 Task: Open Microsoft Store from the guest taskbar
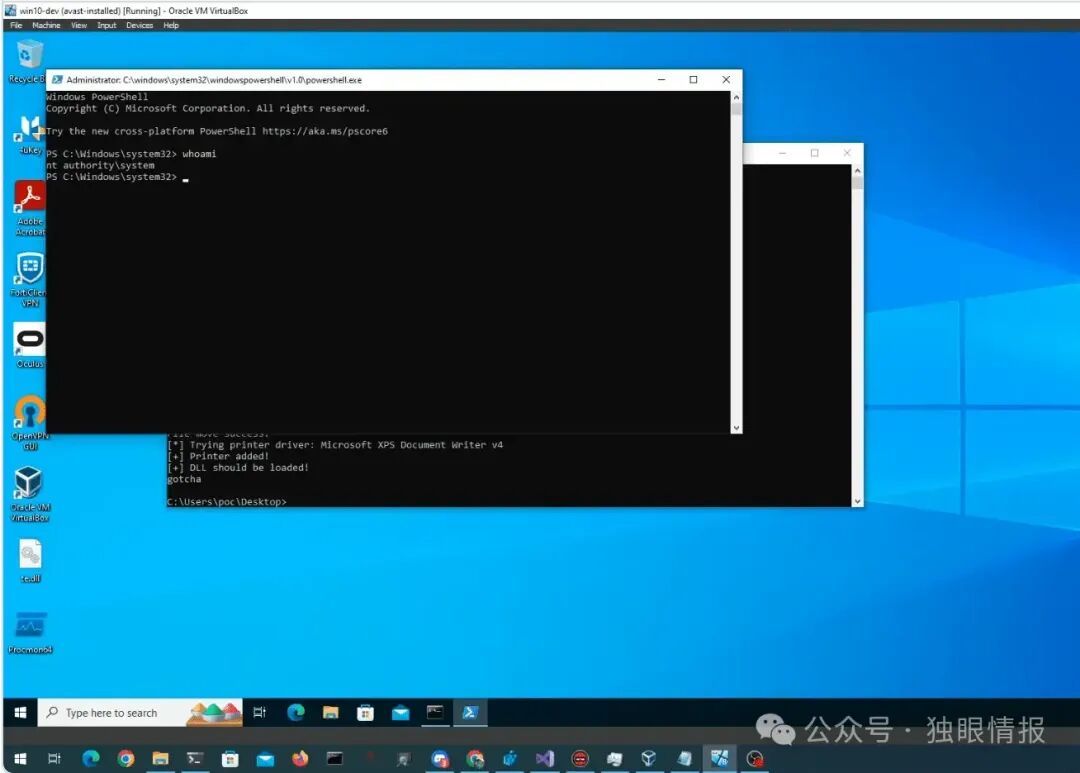[365, 712]
